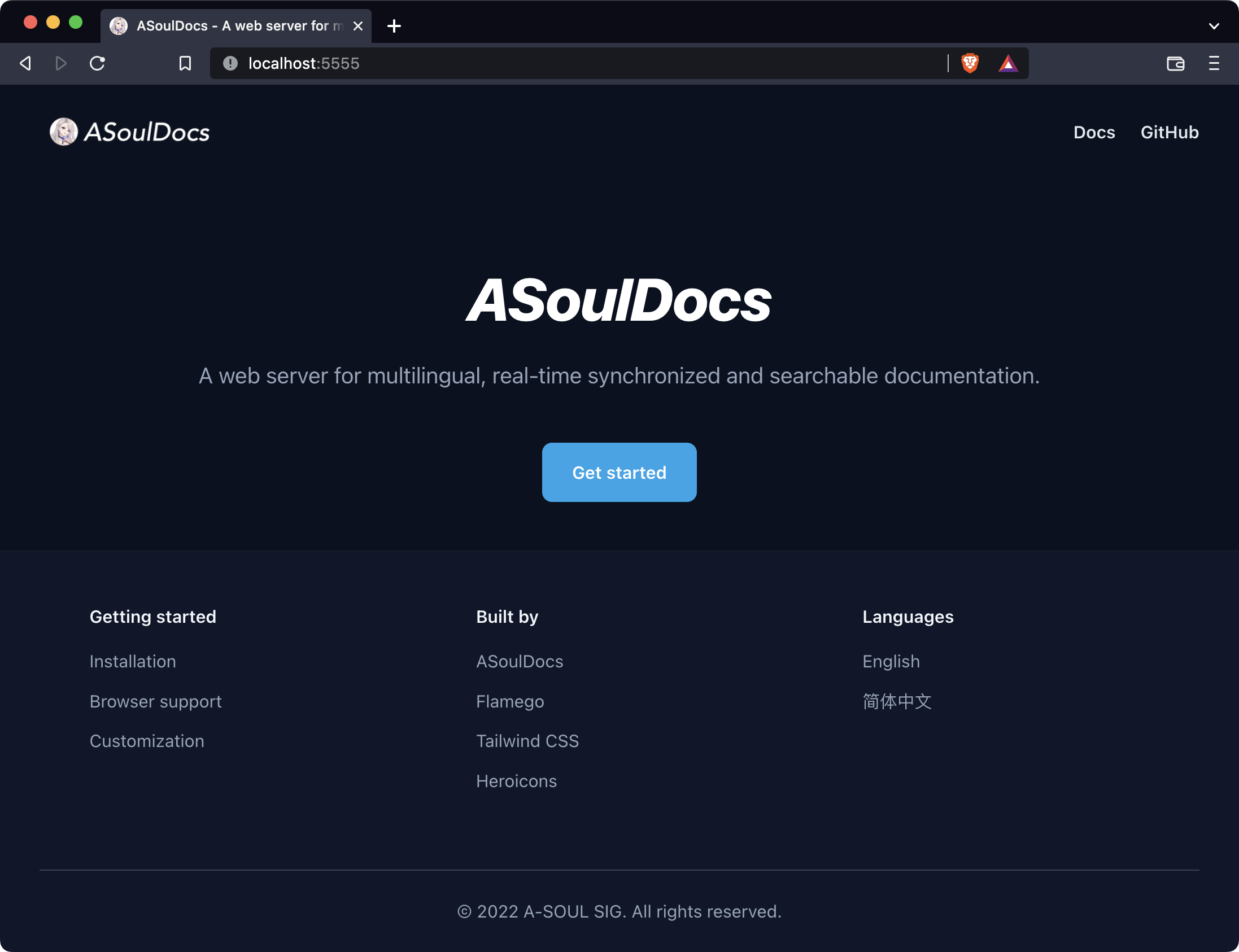Switch language to English
This screenshot has width=1239, height=952.
tap(891, 661)
